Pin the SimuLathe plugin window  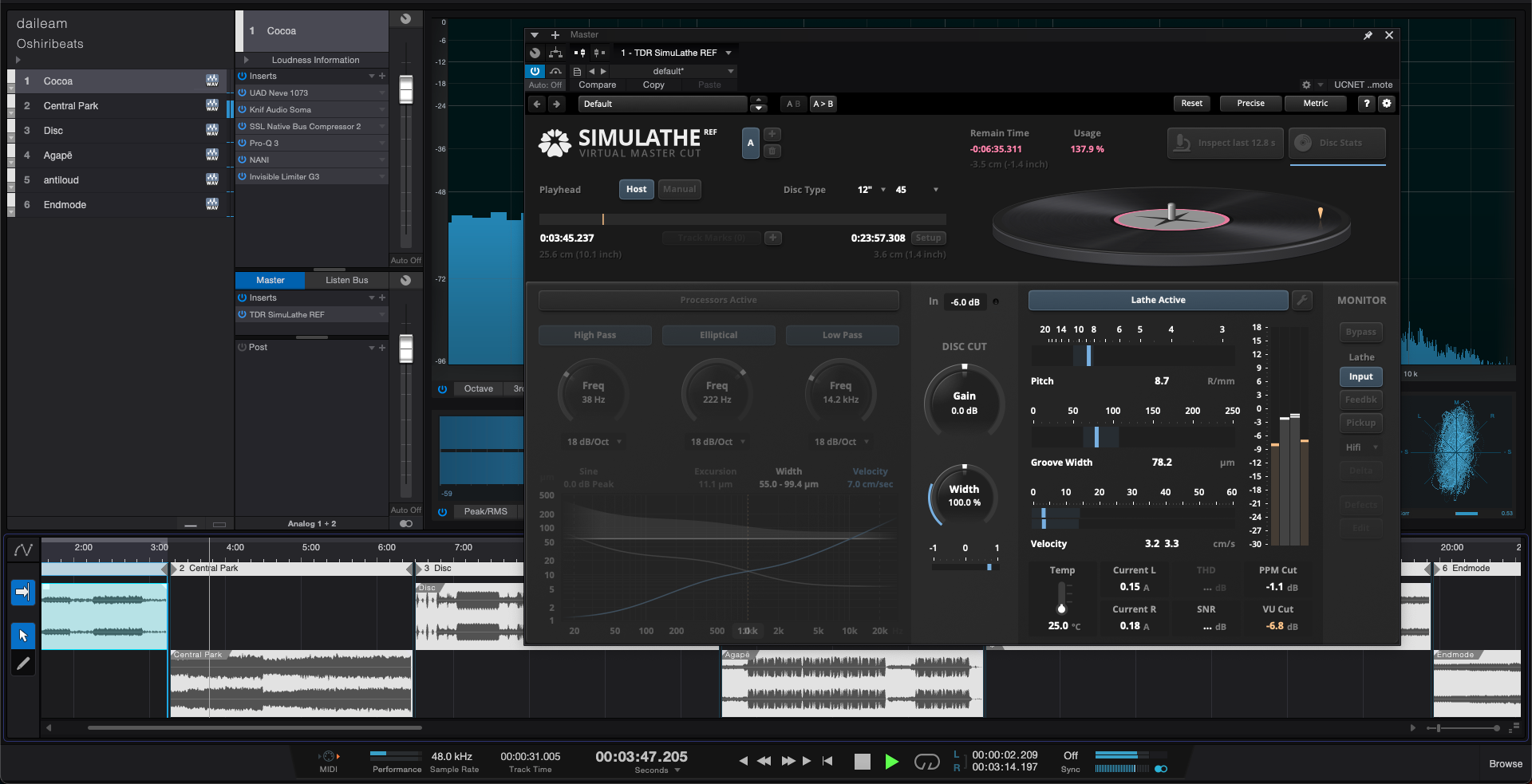point(1368,35)
